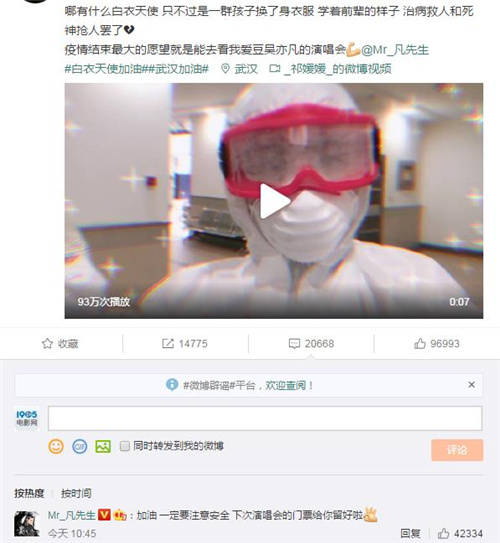This screenshot has height=543, width=500.
Task: Focus the comment text input box
Action: pos(265,418)
